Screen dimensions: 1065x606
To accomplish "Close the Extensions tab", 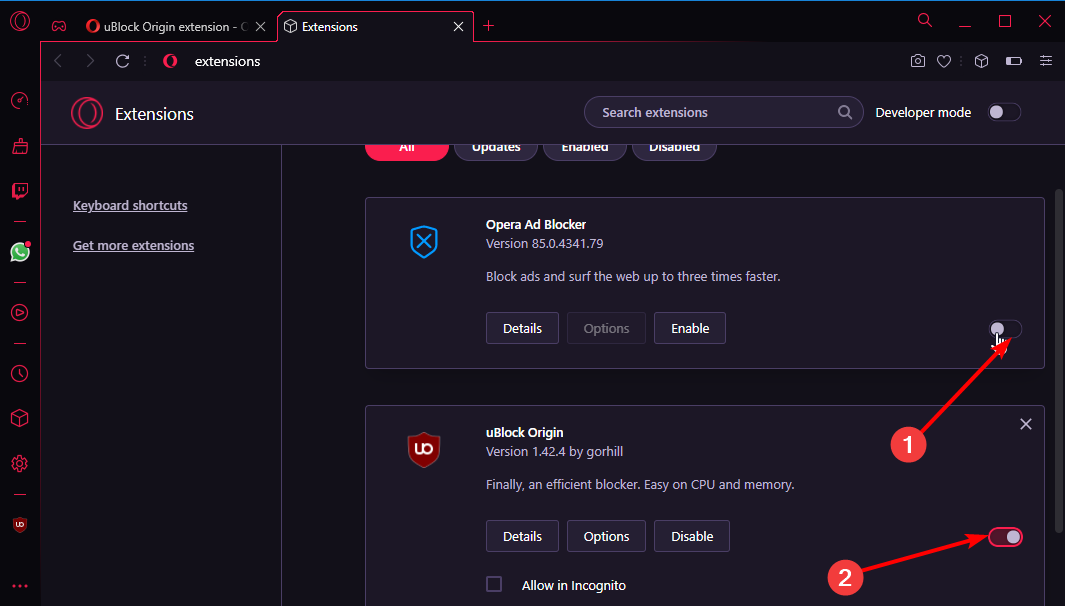I will [458, 26].
